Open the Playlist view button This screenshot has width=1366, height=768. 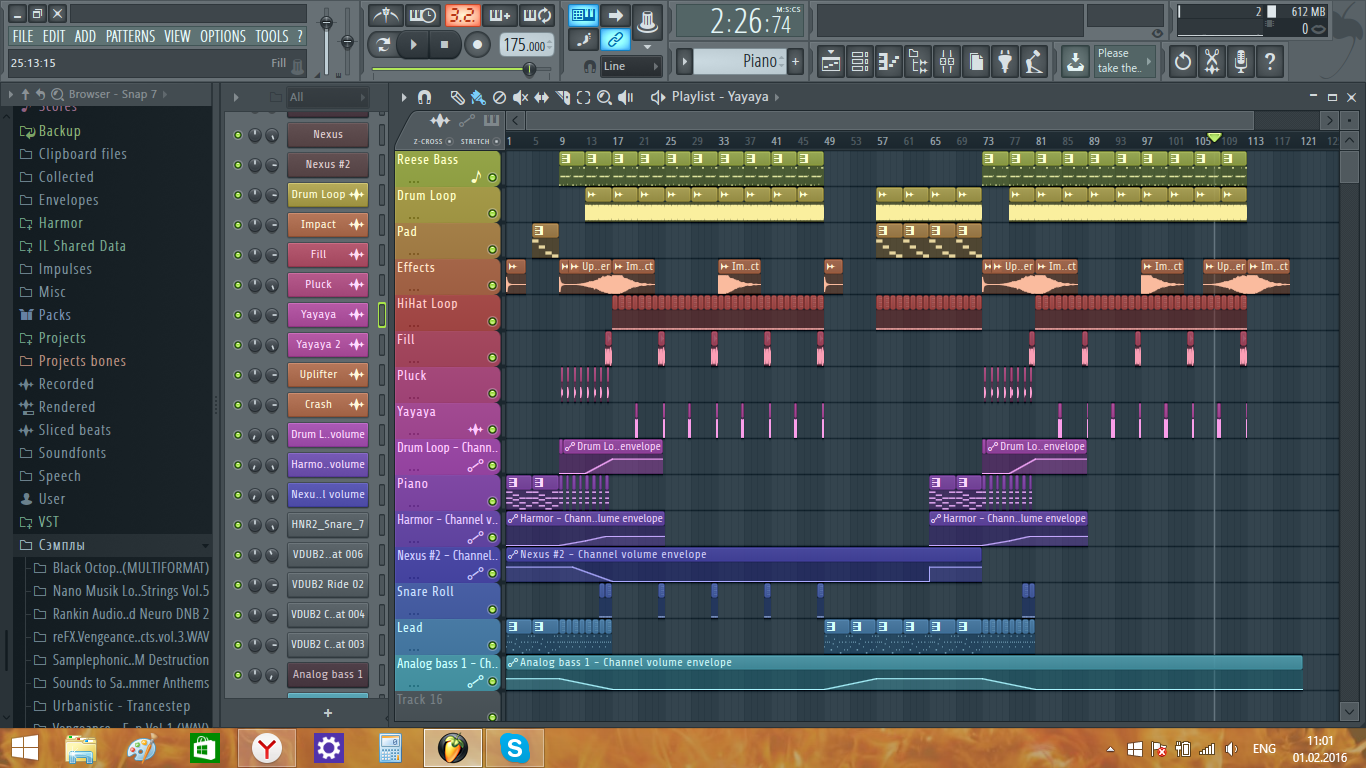coord(830,61)
